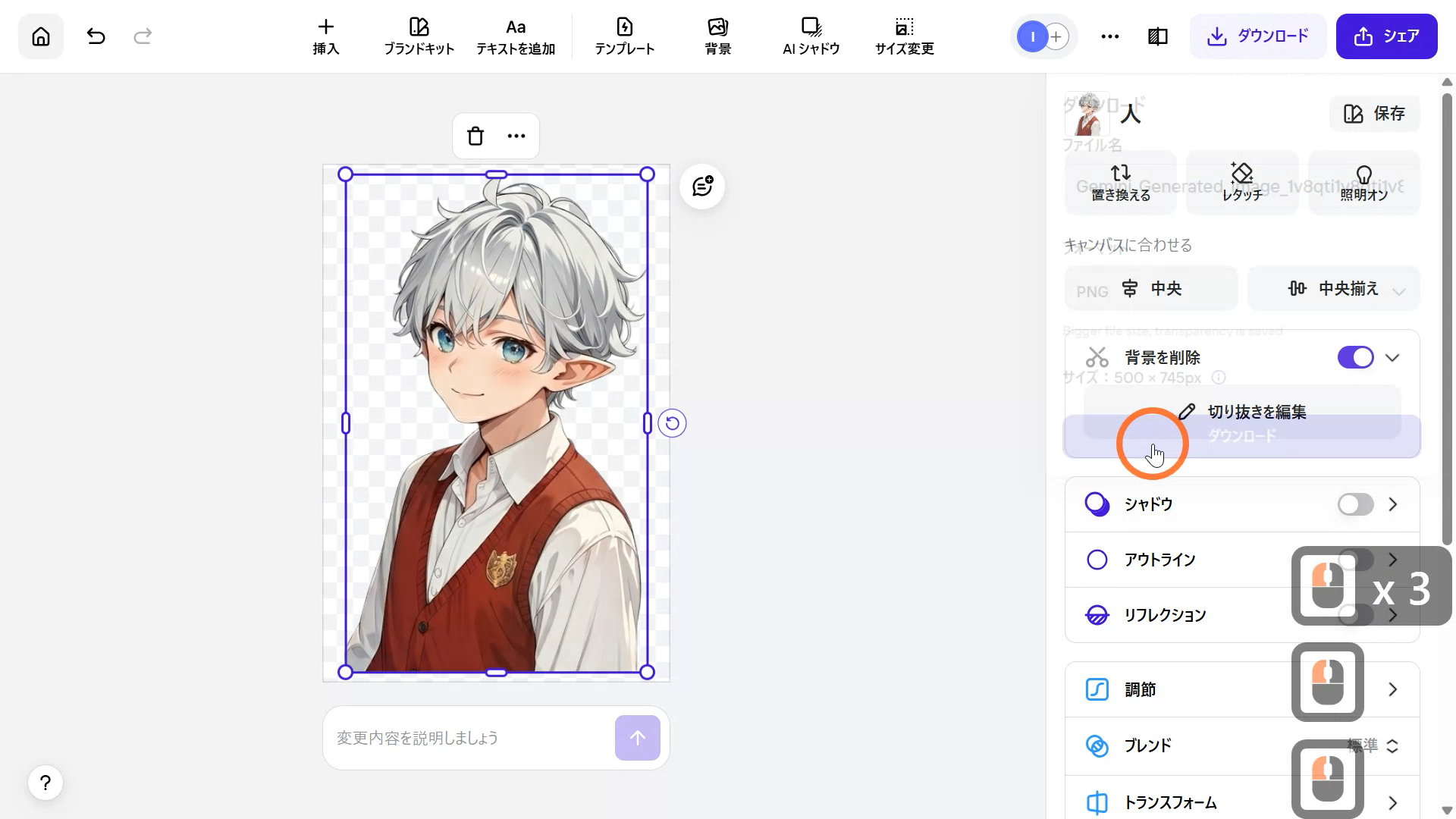The width and height of the screenshot is (1456, 819).
Task: Collapse the 背景を削除 section chevron
Action: click(1392, 357)
